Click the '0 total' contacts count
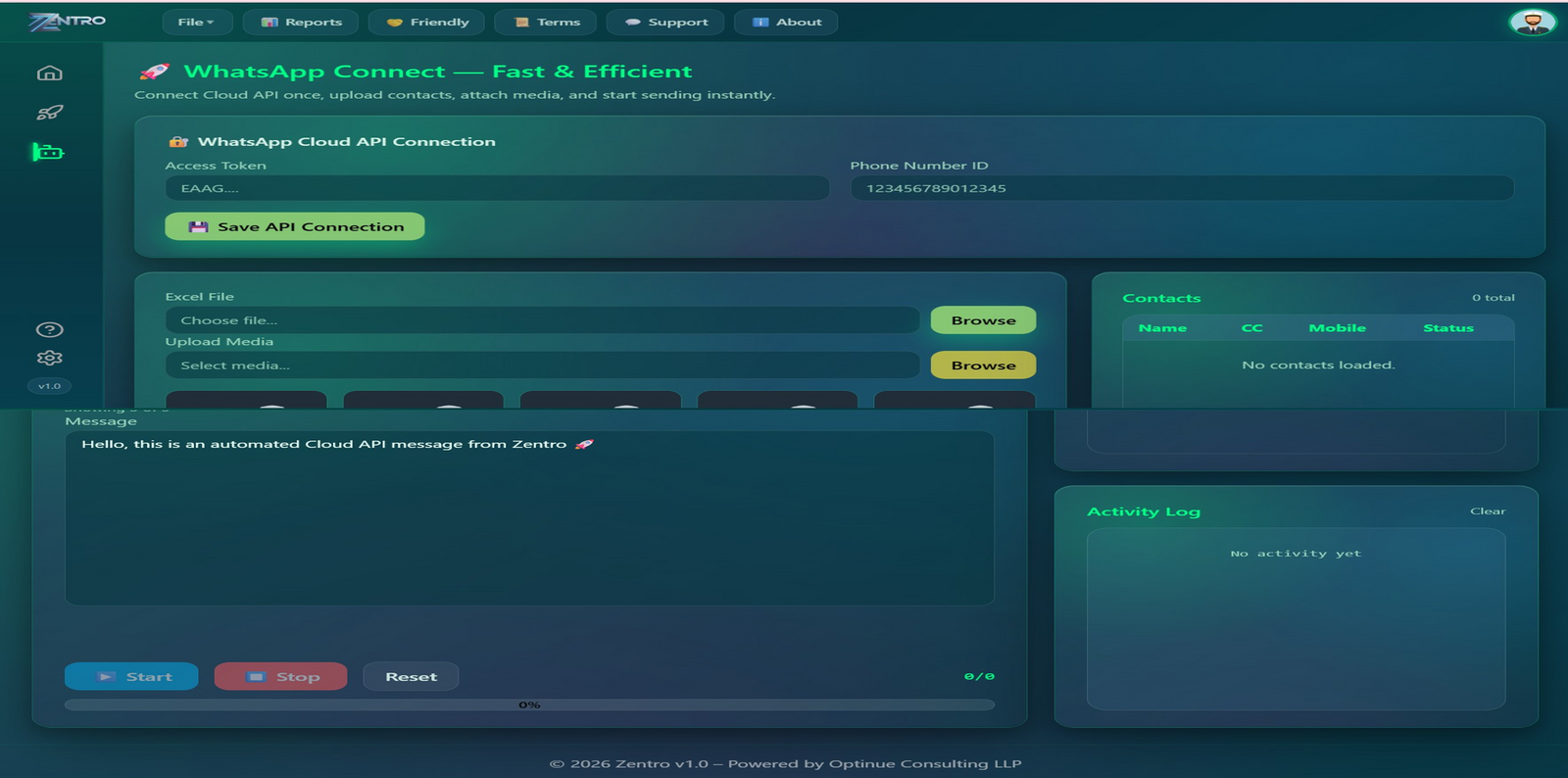The width and height of the screenshot is (1568, 778). (x=1494, y=298)
